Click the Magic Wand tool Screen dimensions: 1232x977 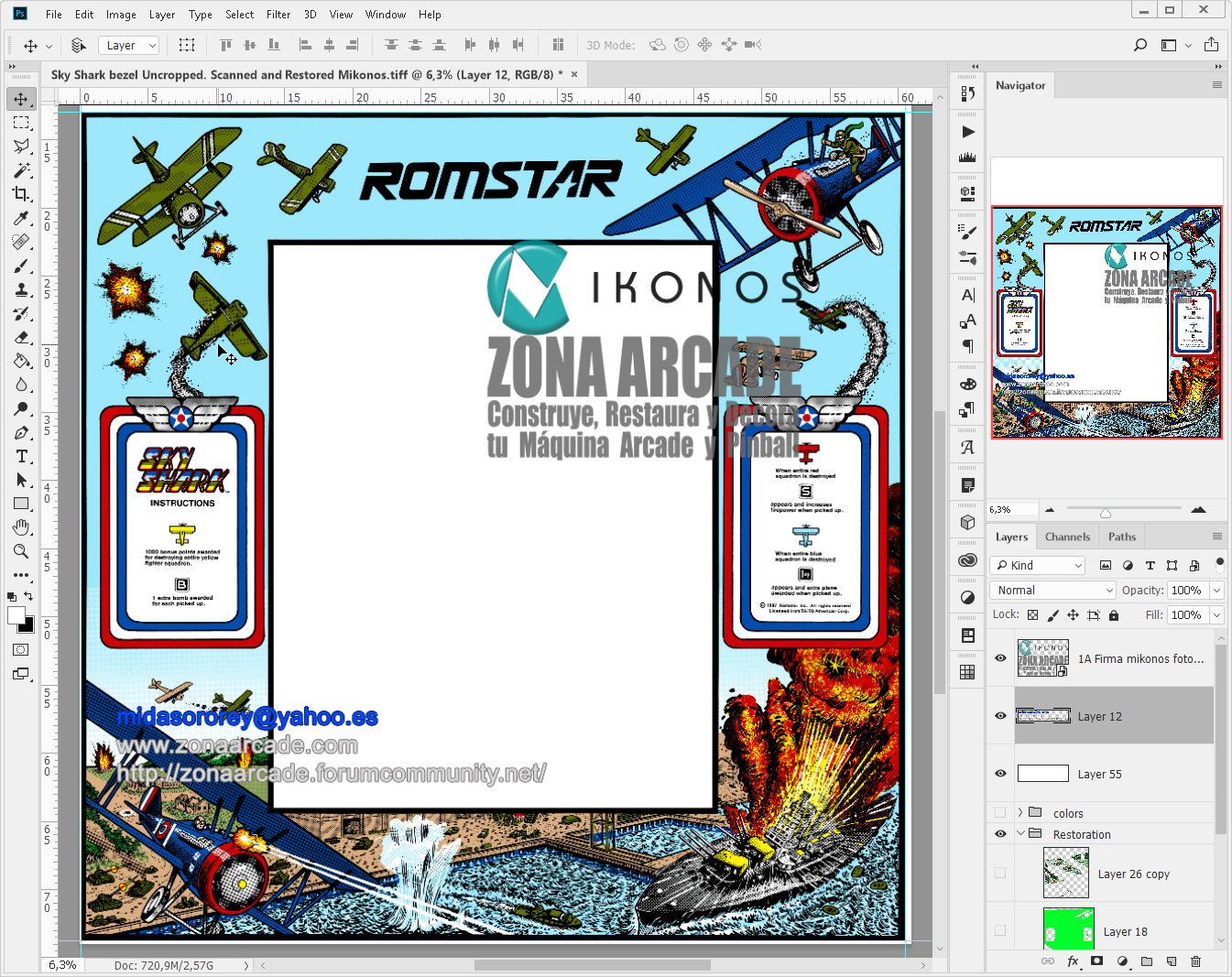pos(21,170)
